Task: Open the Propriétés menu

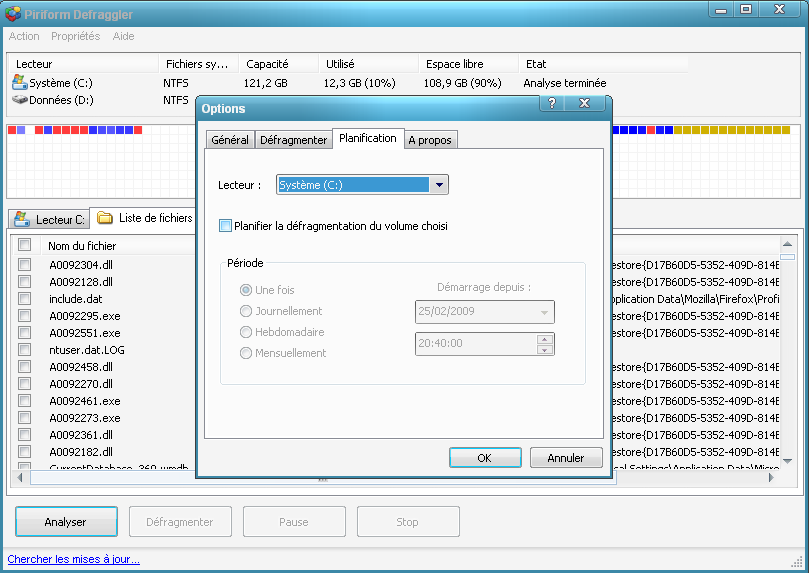Action: point(75,36)
